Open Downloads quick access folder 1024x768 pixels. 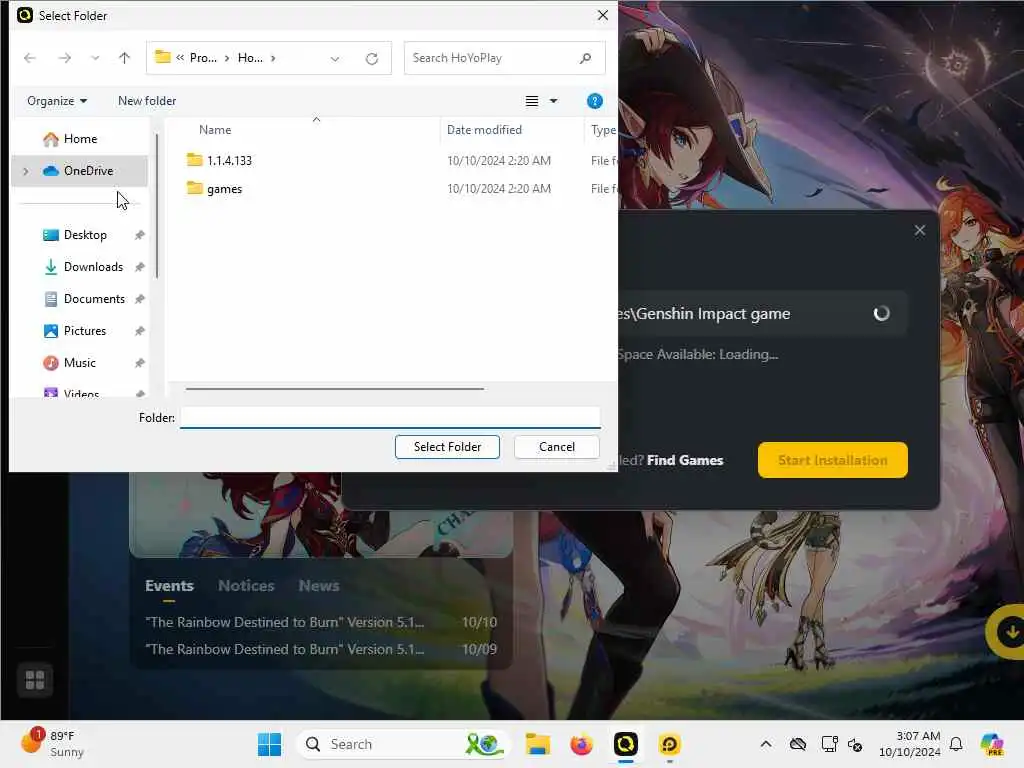pyautogui.click(x=93, y=267)
